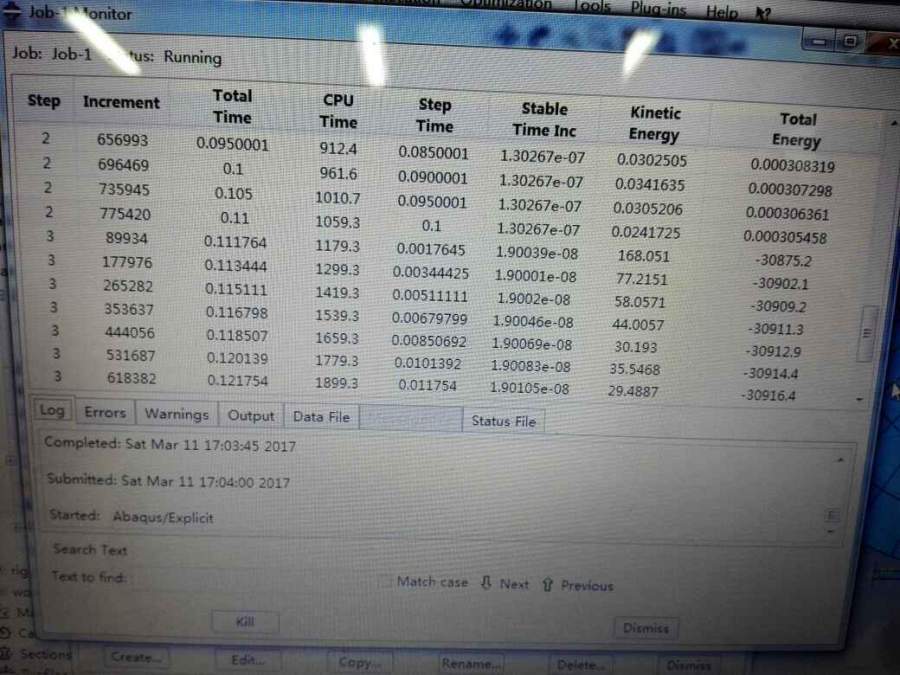This screenshot has height=675, width=900.
Task: Click Delete in the Job Manager window
Action: pyautogui.click(x=580, y=665)
